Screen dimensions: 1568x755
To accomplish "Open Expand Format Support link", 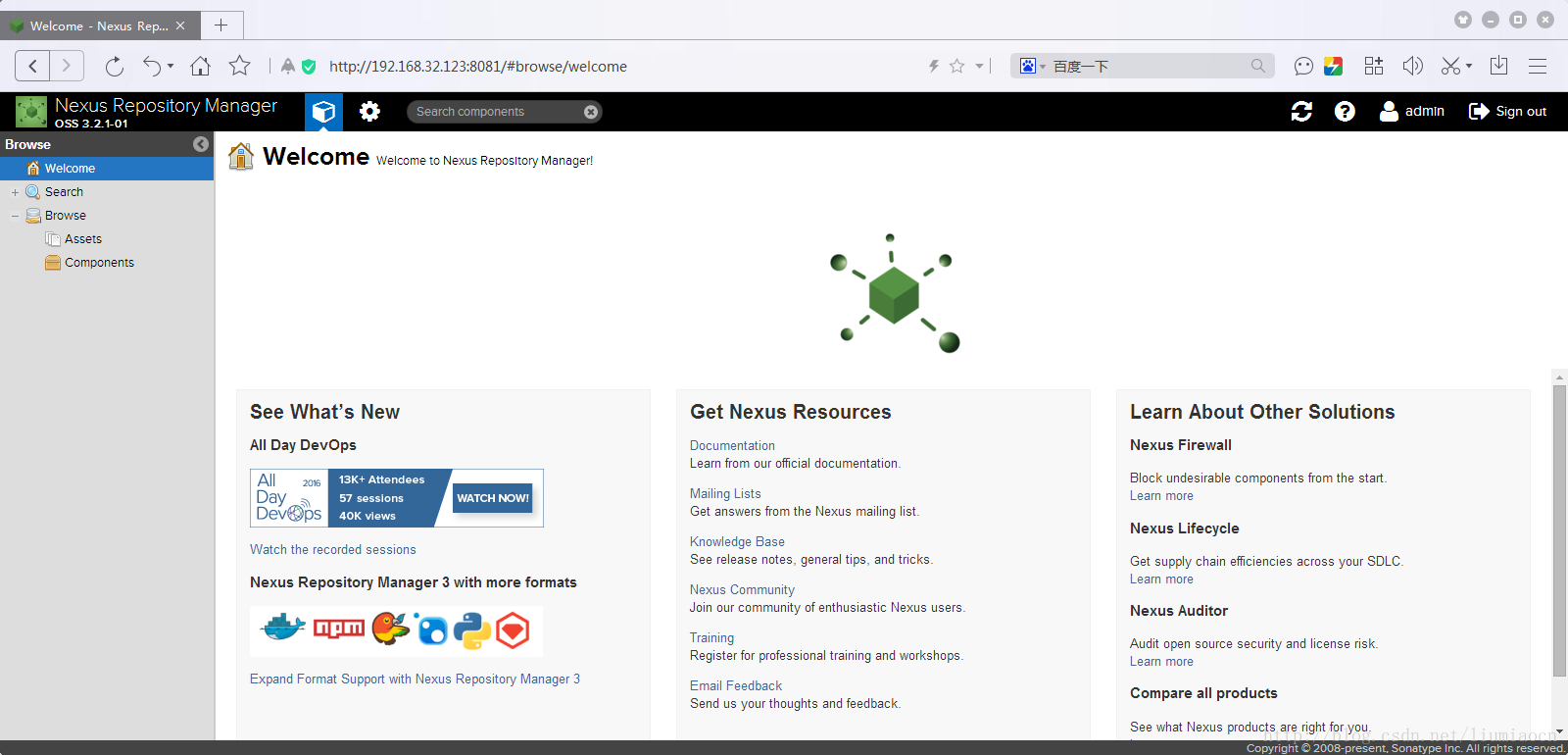I will (x=415, y=679).
